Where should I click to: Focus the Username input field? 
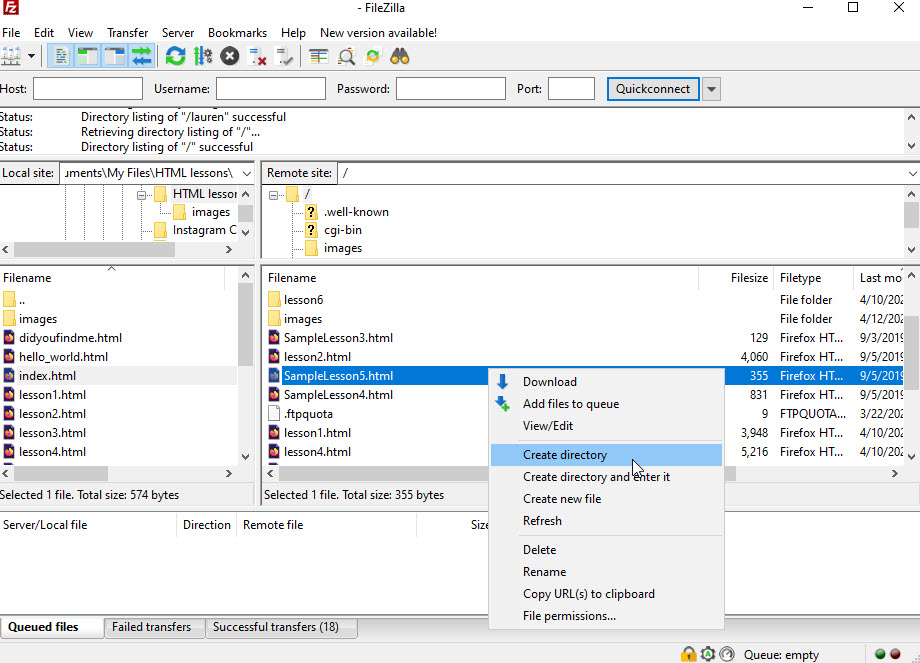pos(270,89)
